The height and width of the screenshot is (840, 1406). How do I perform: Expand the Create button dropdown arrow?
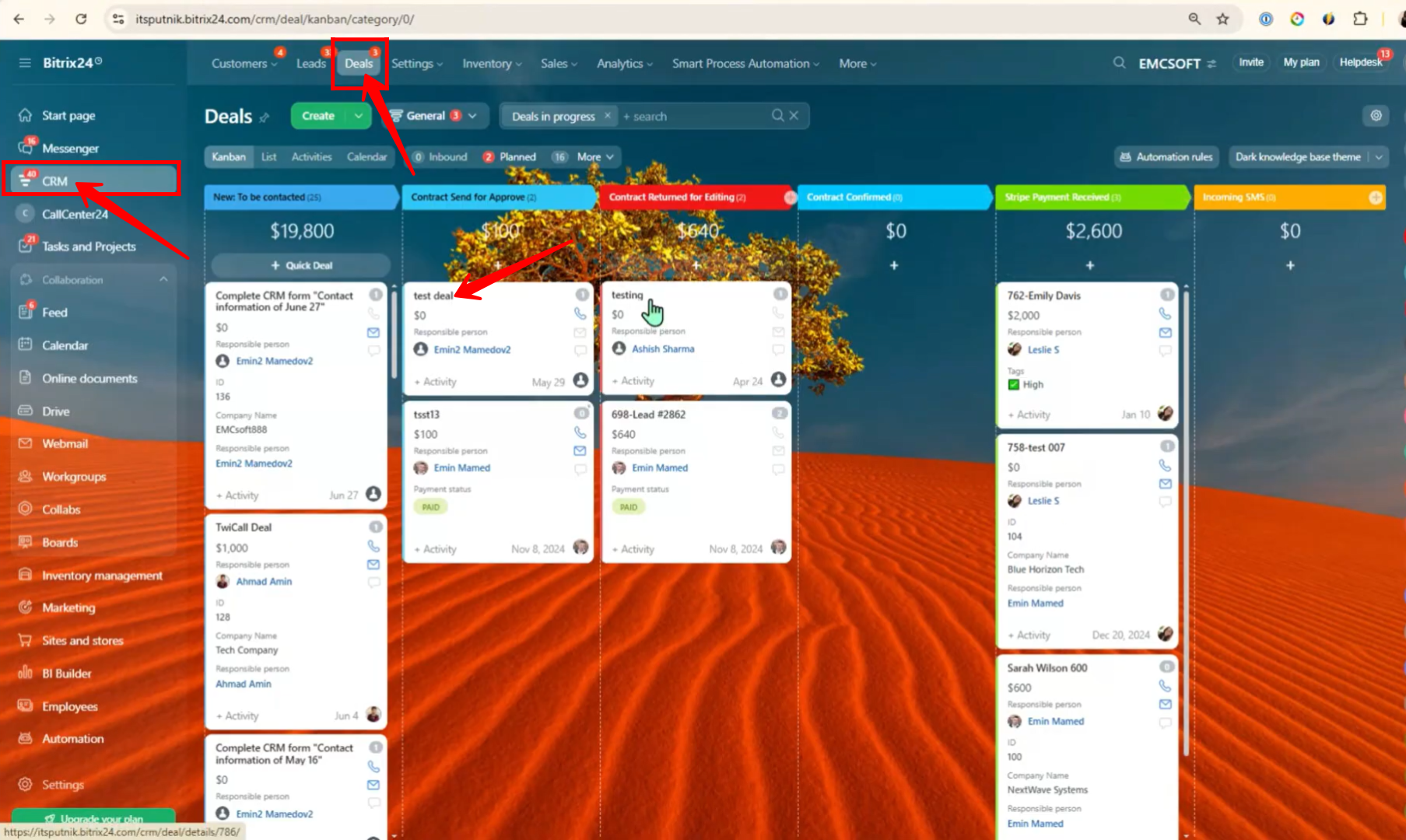click(358, 116)
